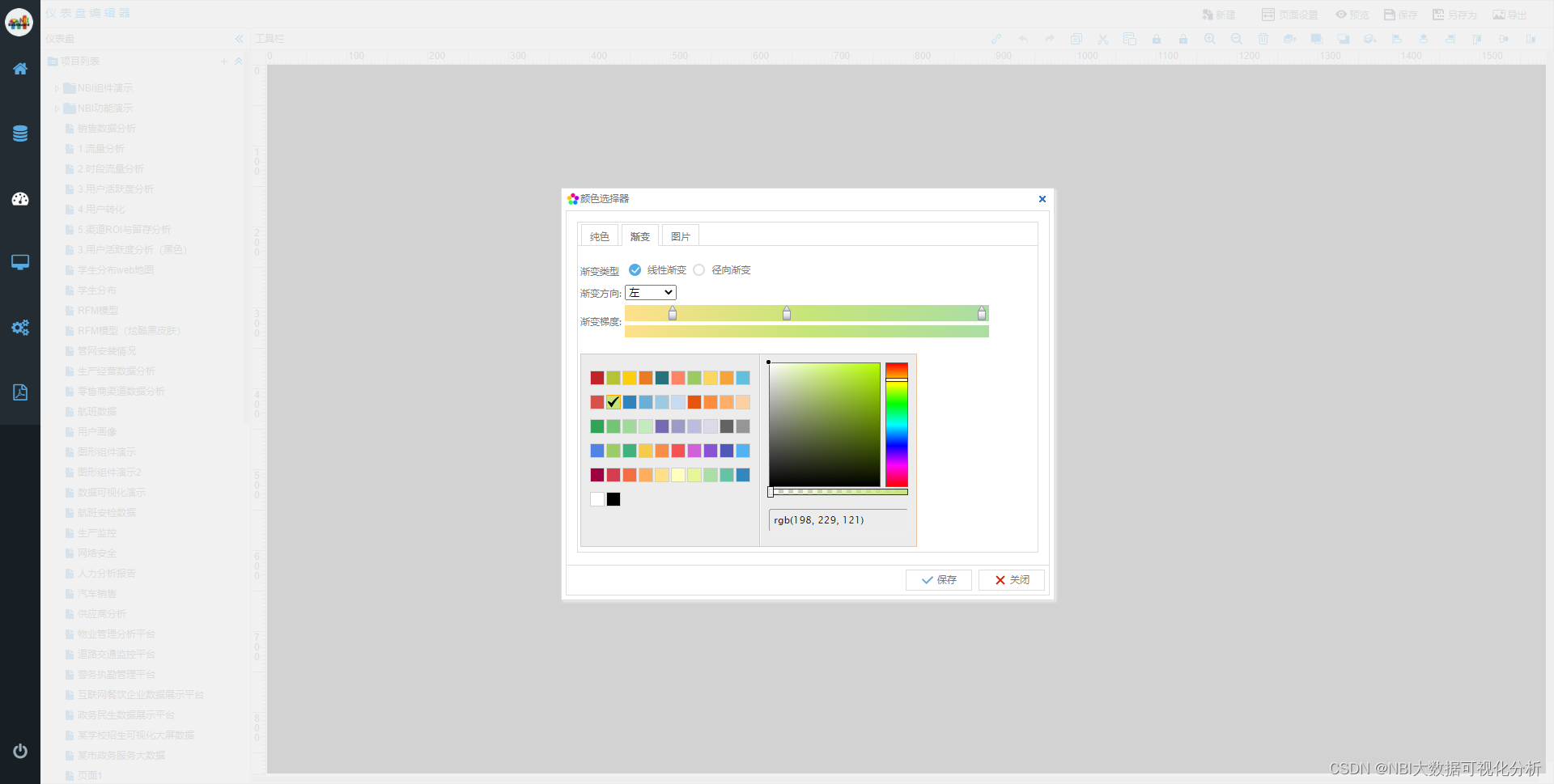Viewport: 1554px width, 784px height.
Task: Open 1.流量分析 in the project list
Action: (101, 149)
